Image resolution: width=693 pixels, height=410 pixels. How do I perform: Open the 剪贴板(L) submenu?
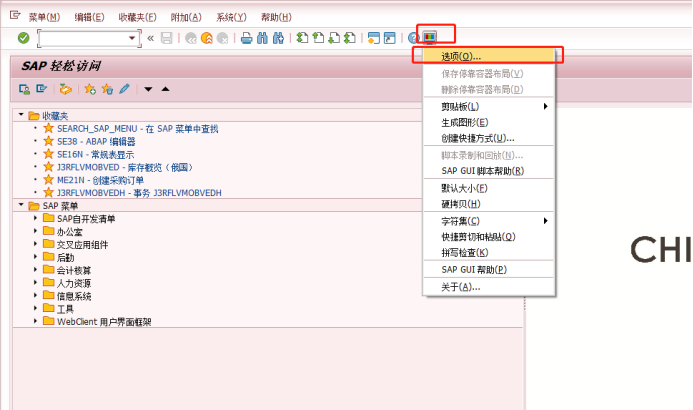click(488, 106)
